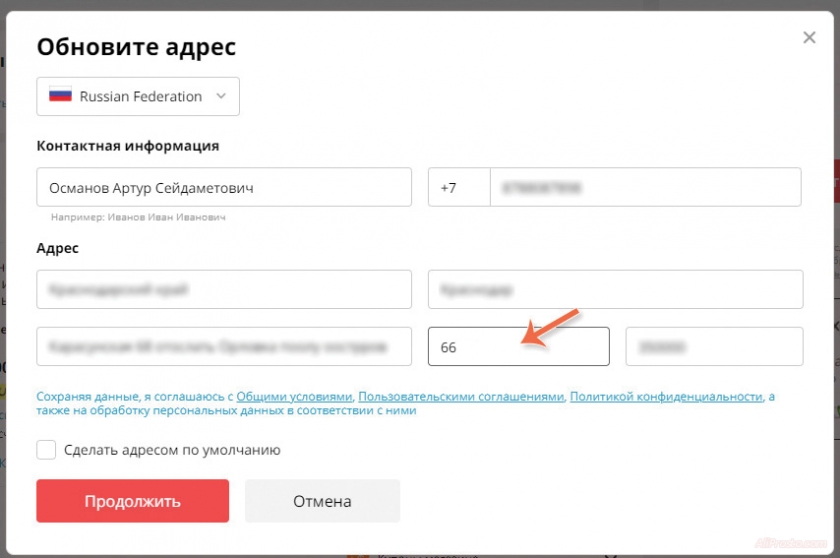Click the full name field Османов Артур

click(224, 187)
